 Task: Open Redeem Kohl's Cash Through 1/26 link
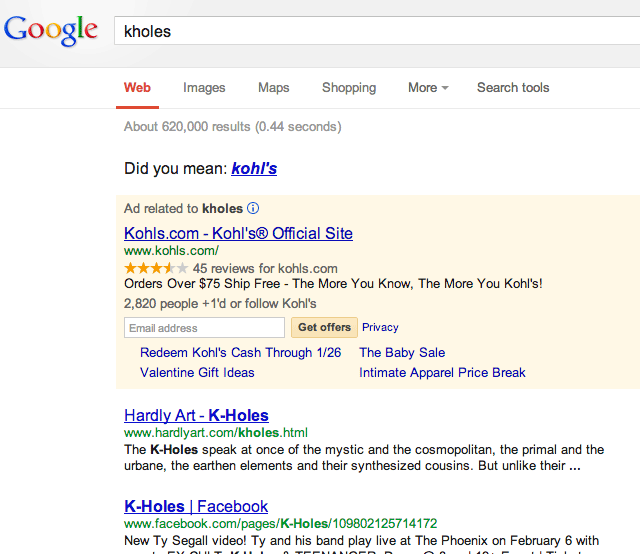tap(240, 352)
